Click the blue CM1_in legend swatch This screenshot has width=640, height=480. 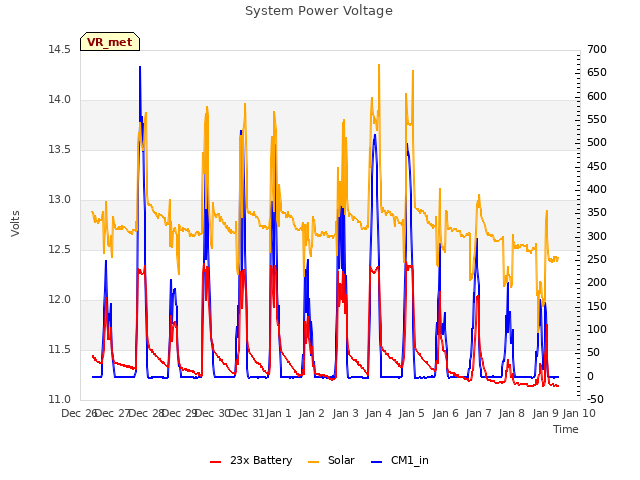click(376, 462)
